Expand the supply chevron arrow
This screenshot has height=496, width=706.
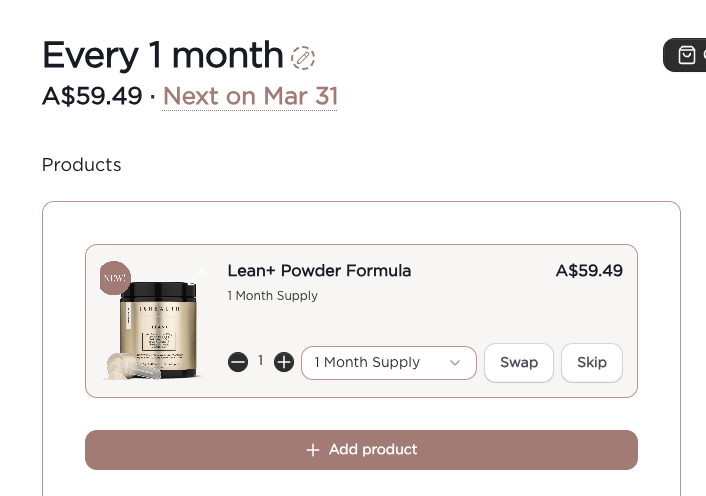[455, 362]
